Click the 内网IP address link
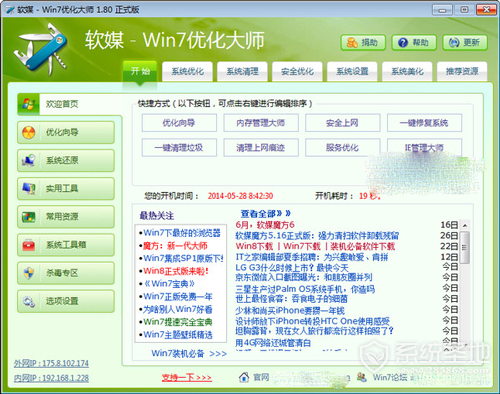Image resolution: width=500 pixels, height=394 pixels. (51, 378)
